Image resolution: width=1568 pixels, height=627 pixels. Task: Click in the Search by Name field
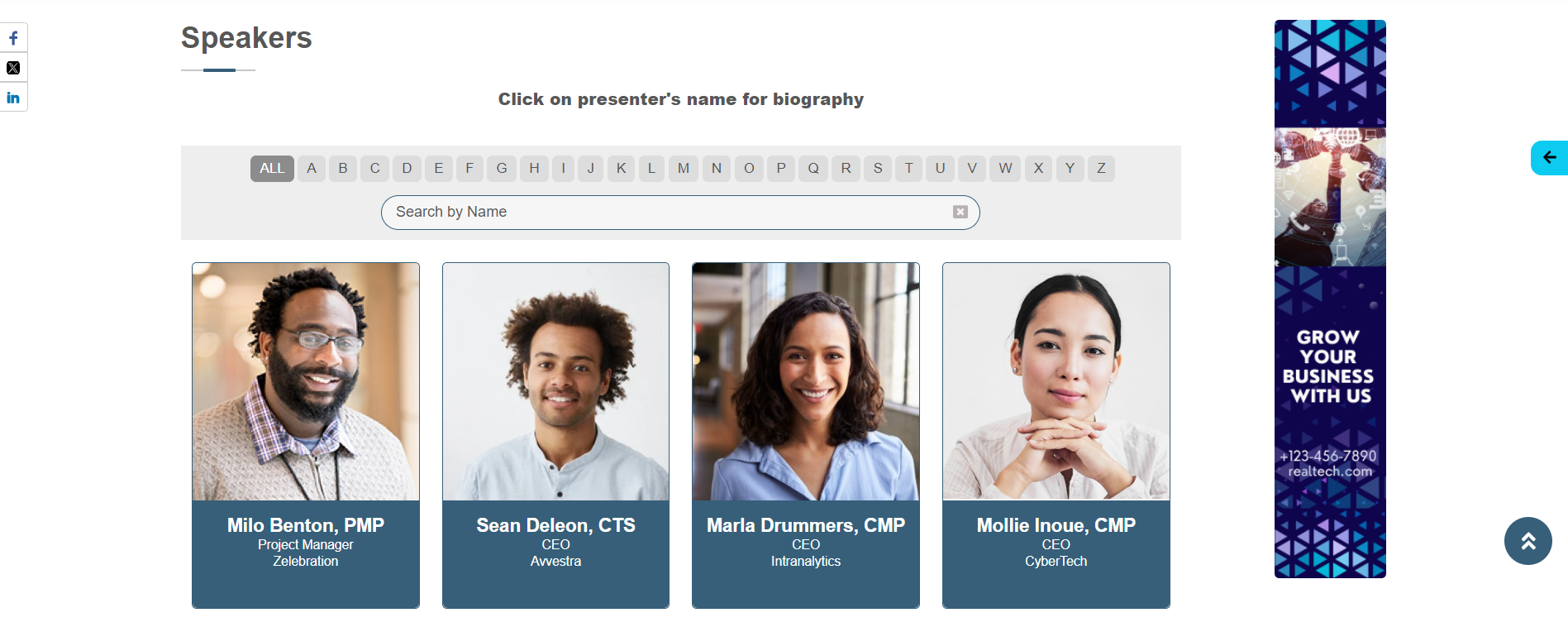point(680,213)
